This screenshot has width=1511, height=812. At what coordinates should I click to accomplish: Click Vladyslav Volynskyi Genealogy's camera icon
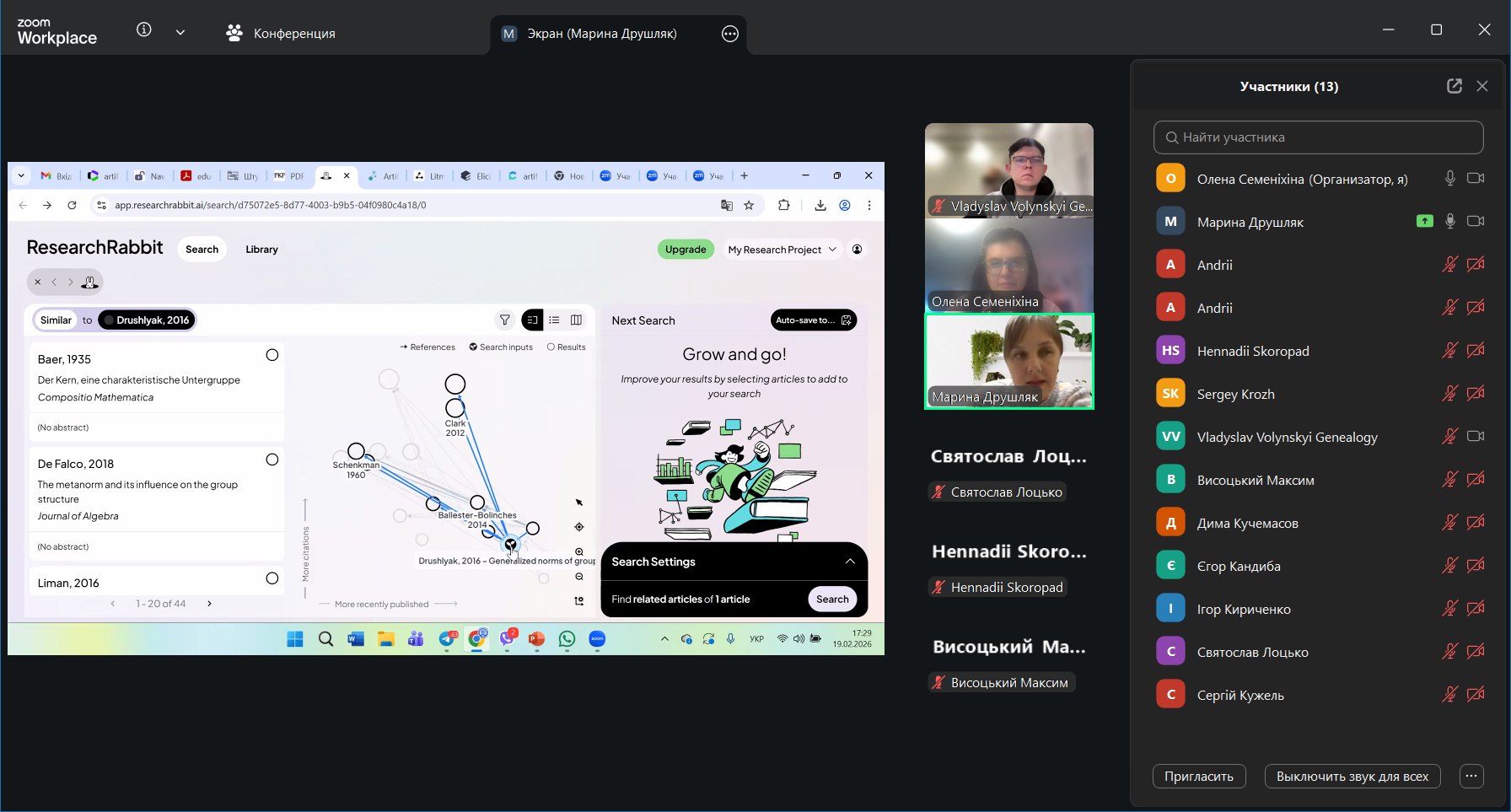tap(1475, 437)
